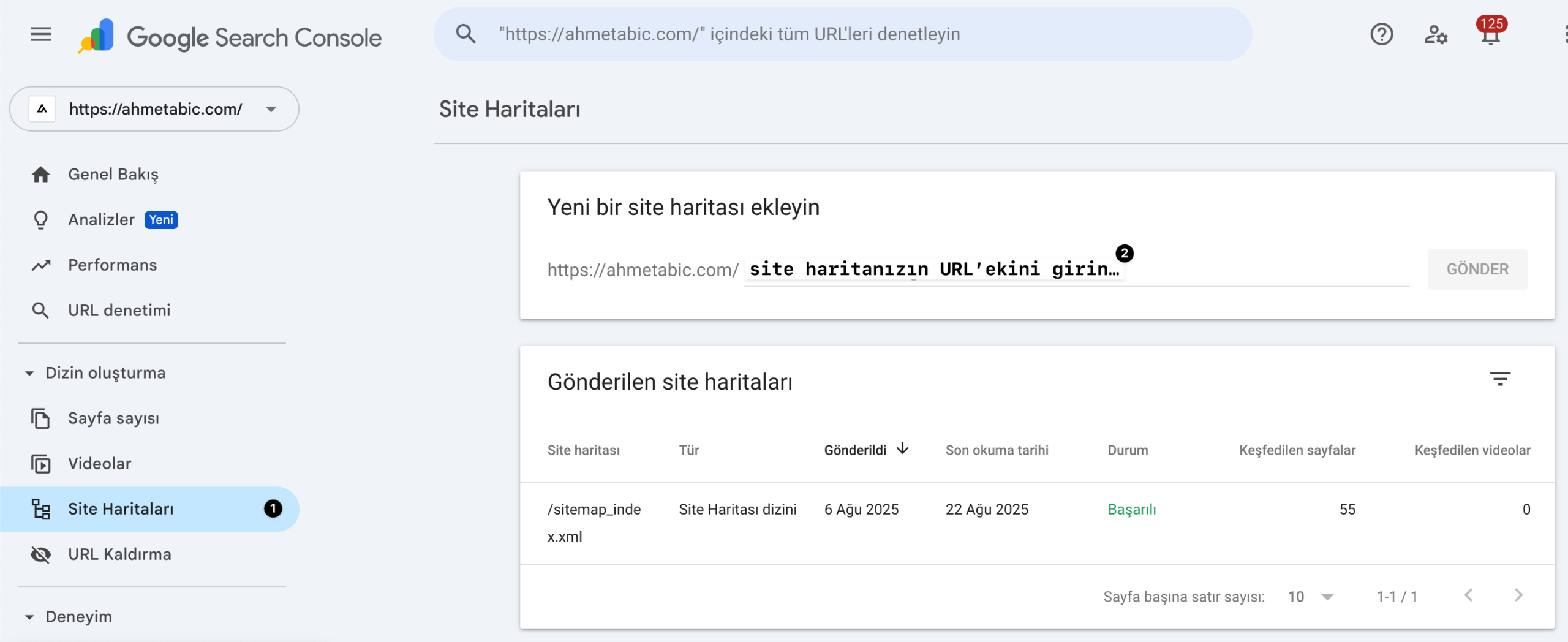Click the Sayfa sayısı pages icon
This screenshot has width=1568, height=642.
point(40,418)
